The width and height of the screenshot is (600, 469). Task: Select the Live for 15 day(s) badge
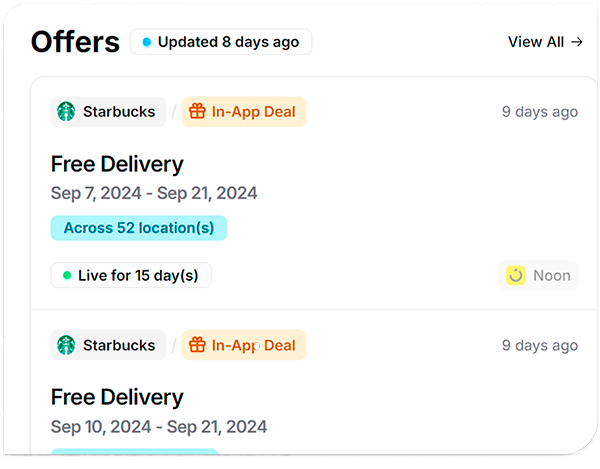click(x=131, y=275)
